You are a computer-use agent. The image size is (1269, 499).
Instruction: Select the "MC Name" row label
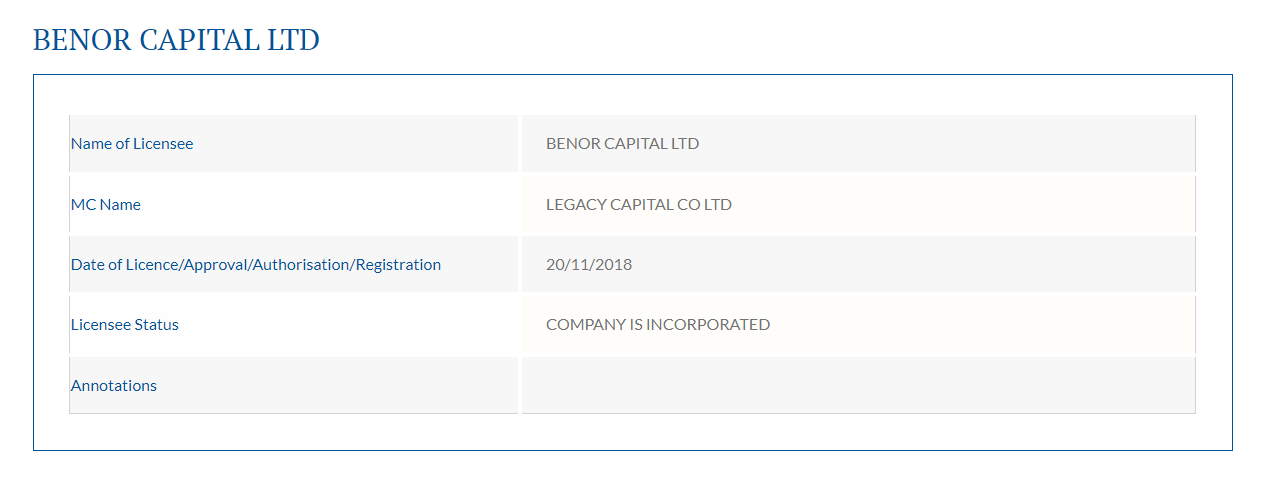point(105,205)
